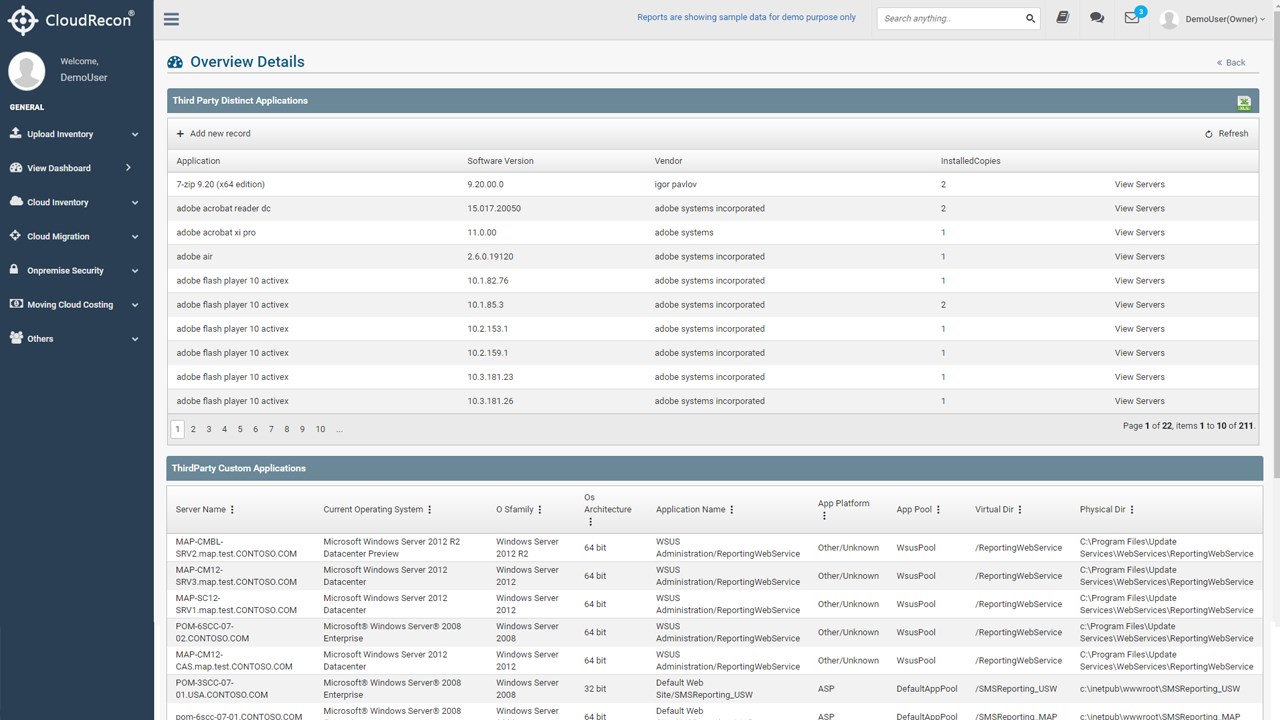Click server MAP-CMBL-SRV2.map.test.CONTOSO.COM
The height and width of the screenshot is (720, 1280).
(x=236, y=548)
